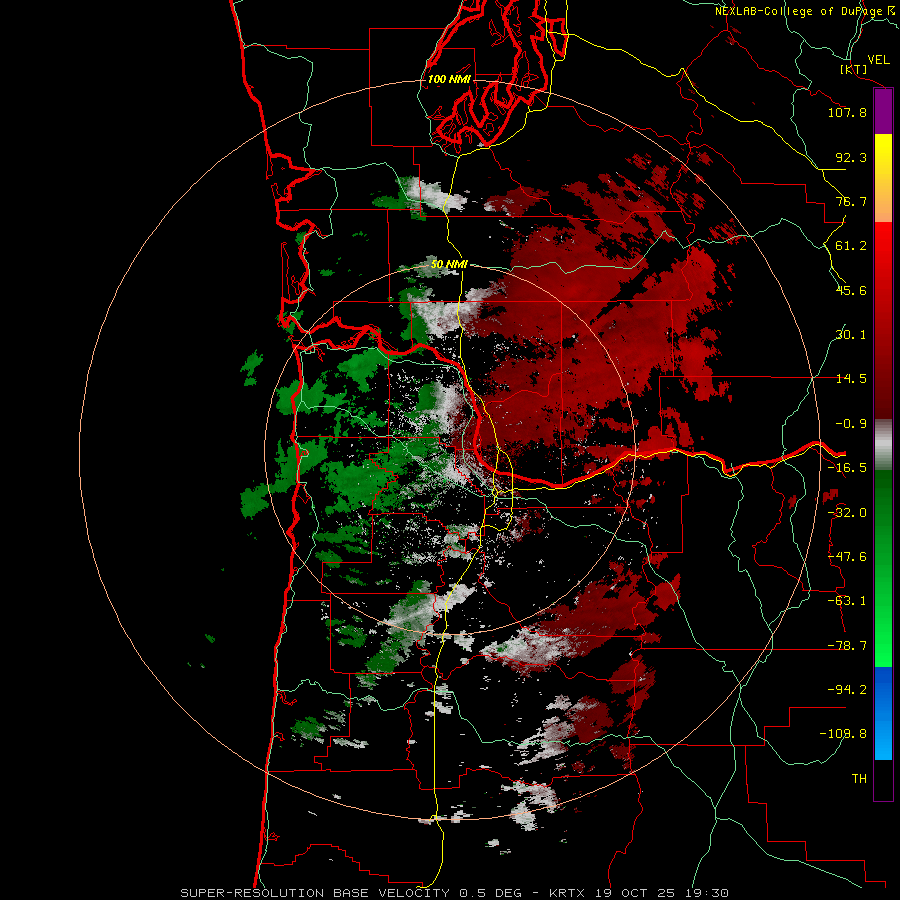Click the 61.2 velocity scale value
Image resolution: width=900 pixels, height=900 pixels.
851,246
